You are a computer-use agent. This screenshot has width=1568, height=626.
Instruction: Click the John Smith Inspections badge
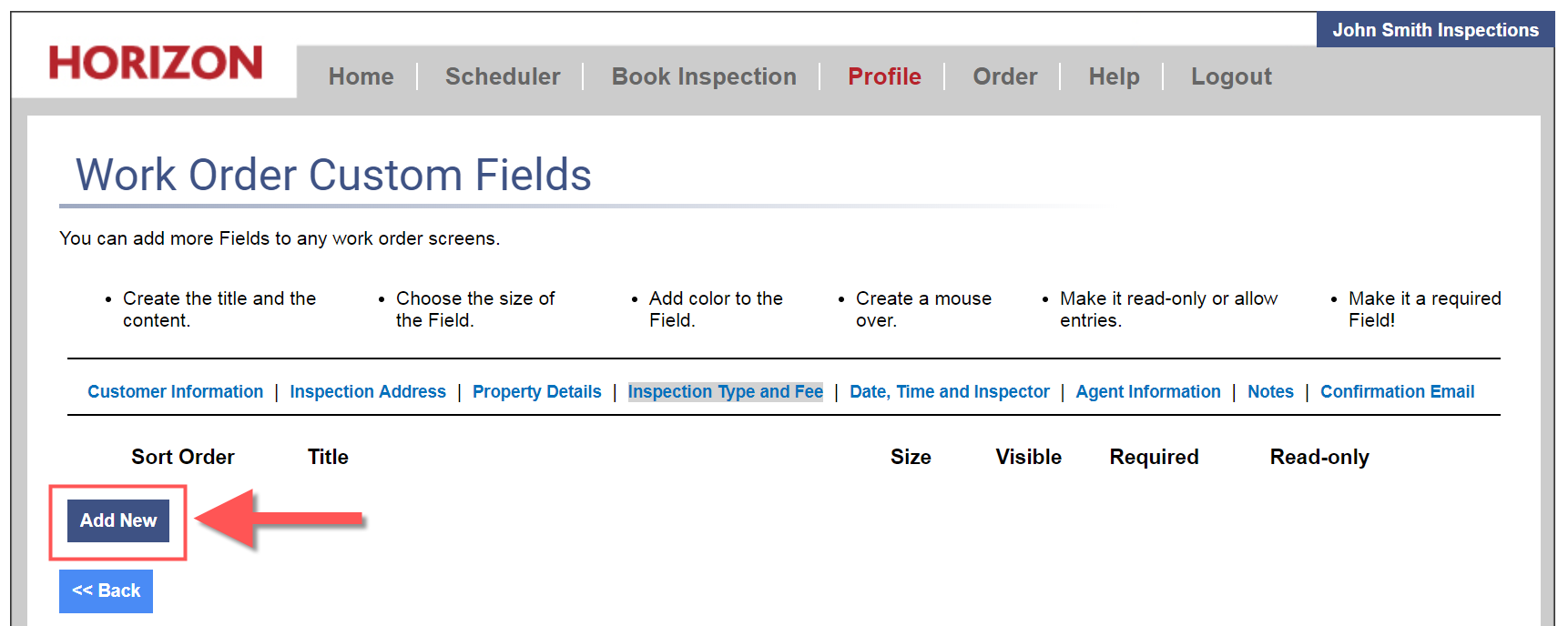(1435, 30)
